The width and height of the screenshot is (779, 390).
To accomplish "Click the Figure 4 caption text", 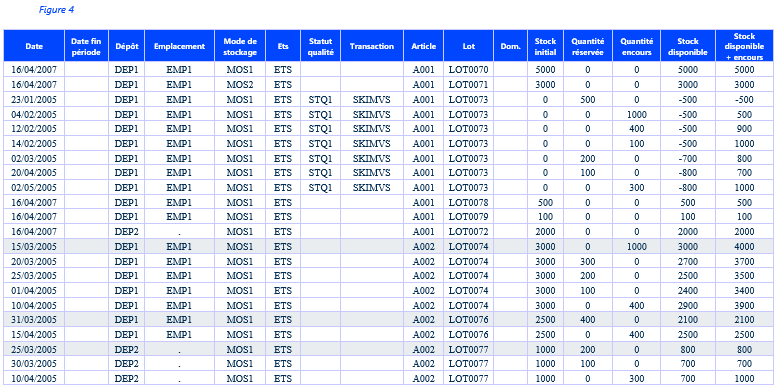I will tap(56, 9).
